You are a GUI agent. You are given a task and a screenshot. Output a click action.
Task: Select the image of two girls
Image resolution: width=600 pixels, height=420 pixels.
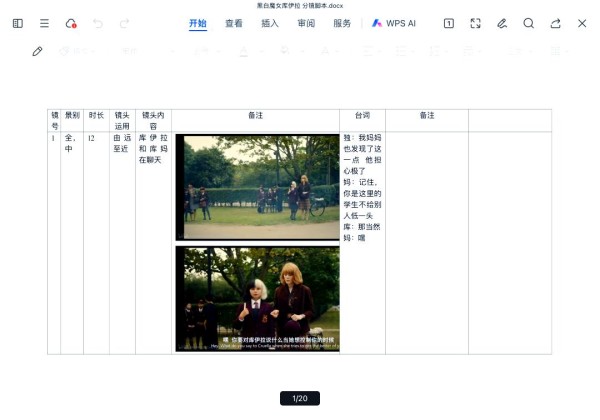coord(257,299)
